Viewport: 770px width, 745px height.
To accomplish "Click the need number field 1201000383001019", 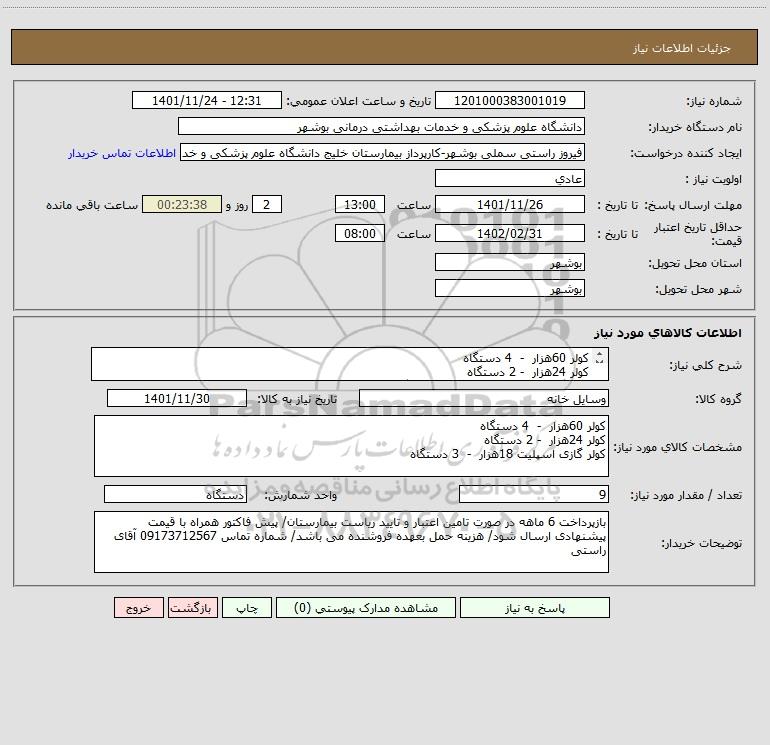I will pos(510,100).
